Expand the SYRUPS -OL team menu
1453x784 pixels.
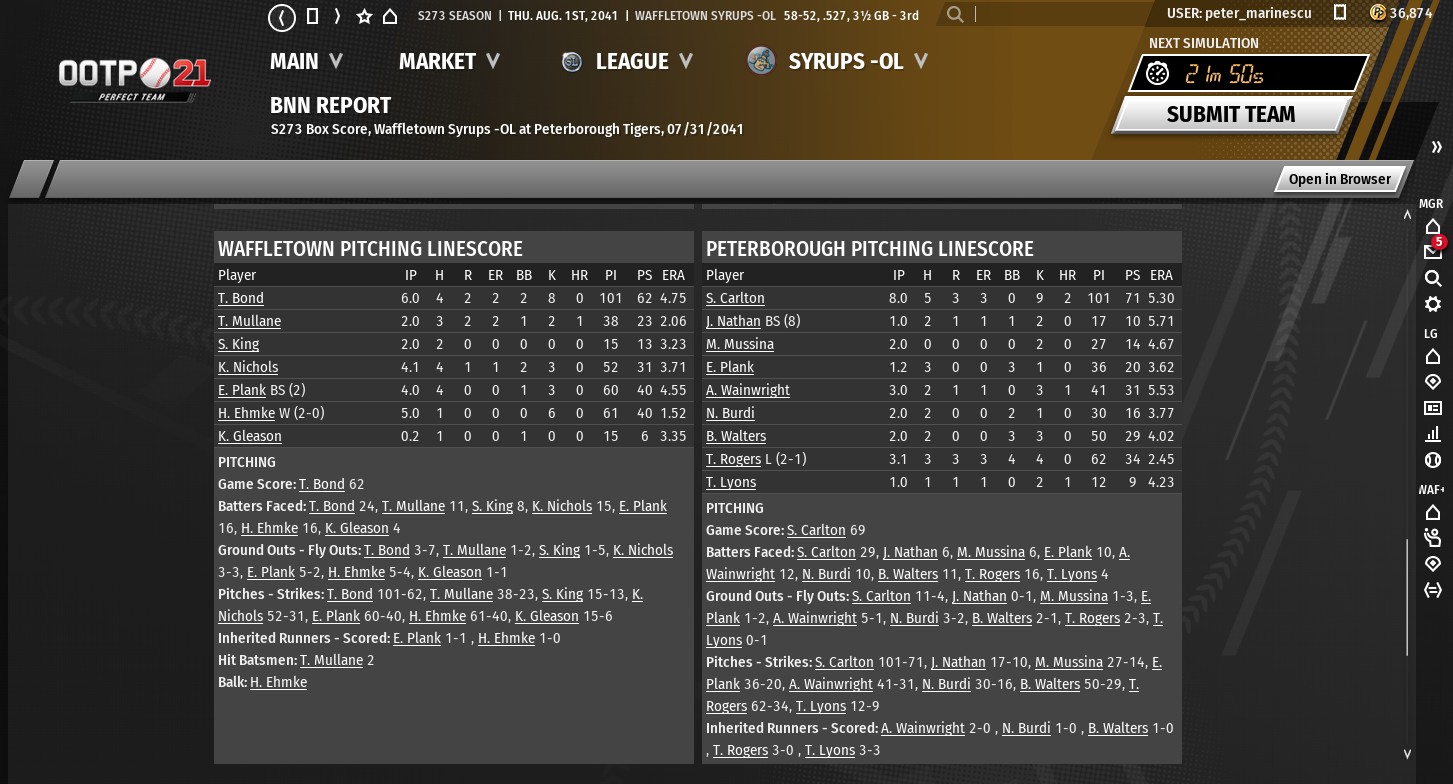pyautogui.click(x=857, y=61)
